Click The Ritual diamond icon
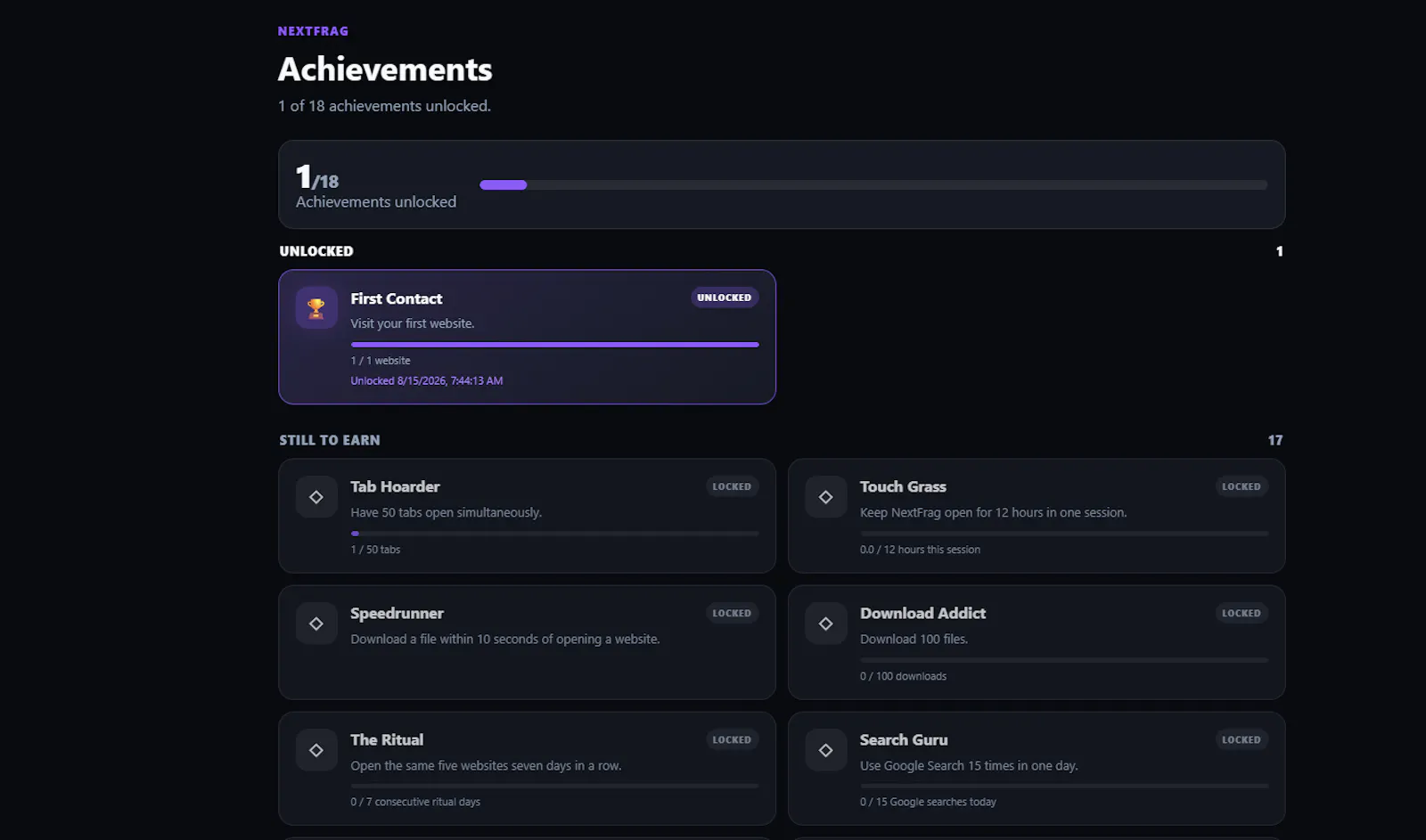Screen dimensions: 1426x840 (x=316, y=750)
